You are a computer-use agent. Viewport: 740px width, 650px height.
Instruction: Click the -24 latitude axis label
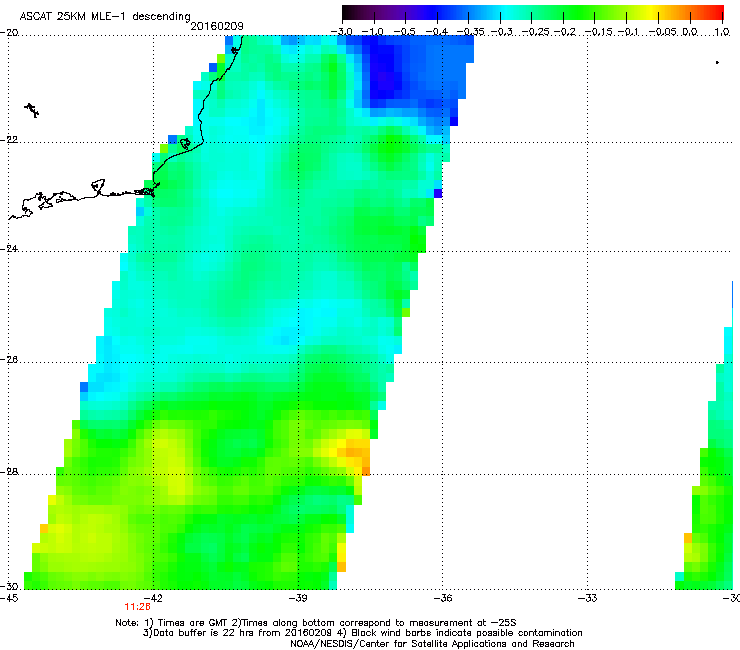click(9, 248)
